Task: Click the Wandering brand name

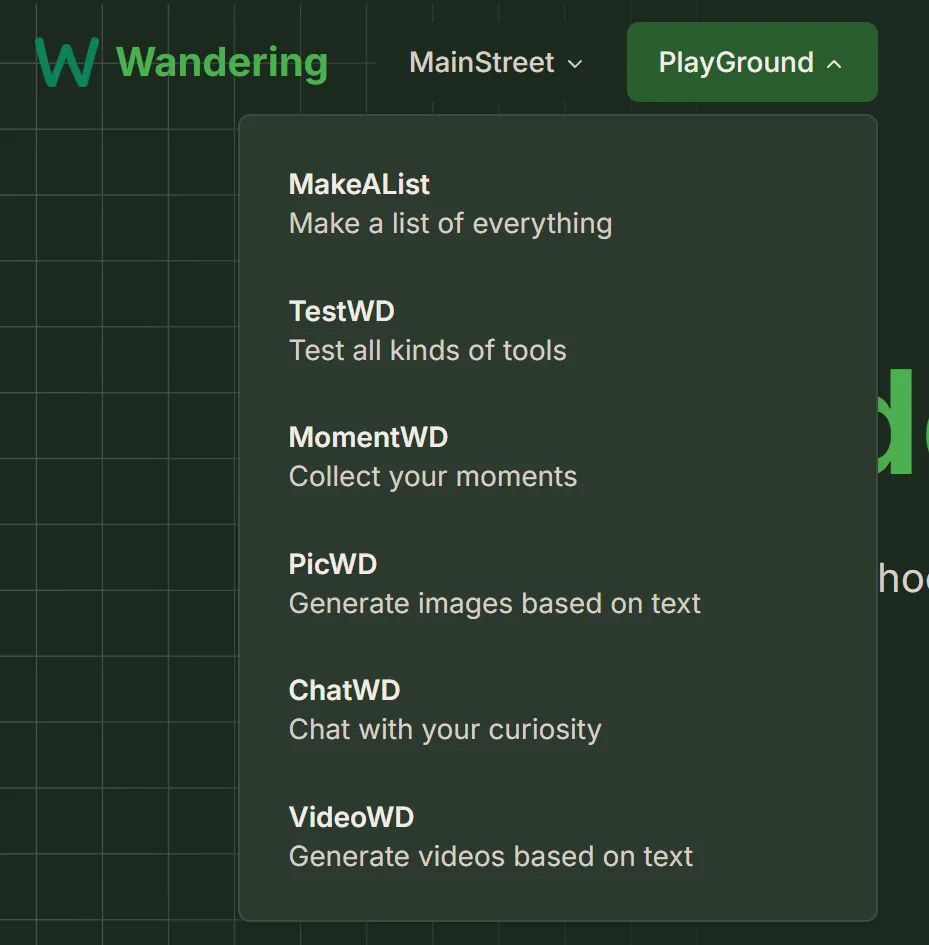Action: [222, 62]
